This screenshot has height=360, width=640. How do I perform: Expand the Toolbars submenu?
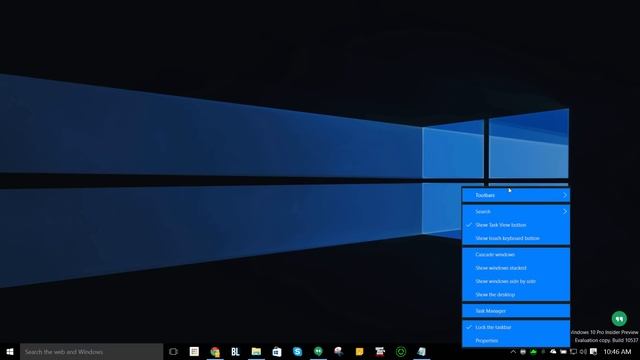[516, 195]
